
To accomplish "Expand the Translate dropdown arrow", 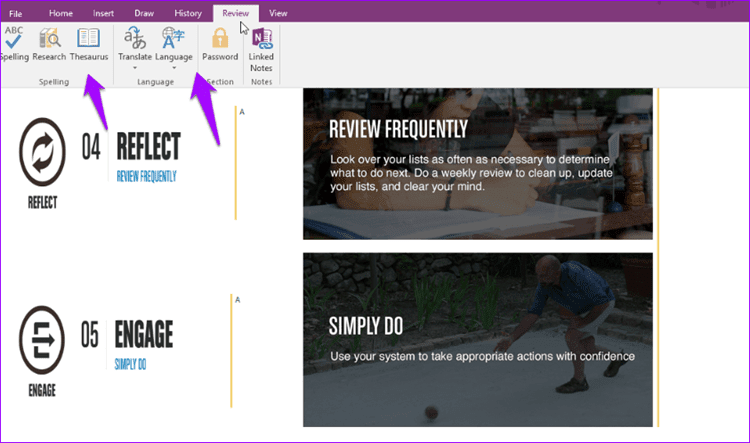I will click(135, 68).
